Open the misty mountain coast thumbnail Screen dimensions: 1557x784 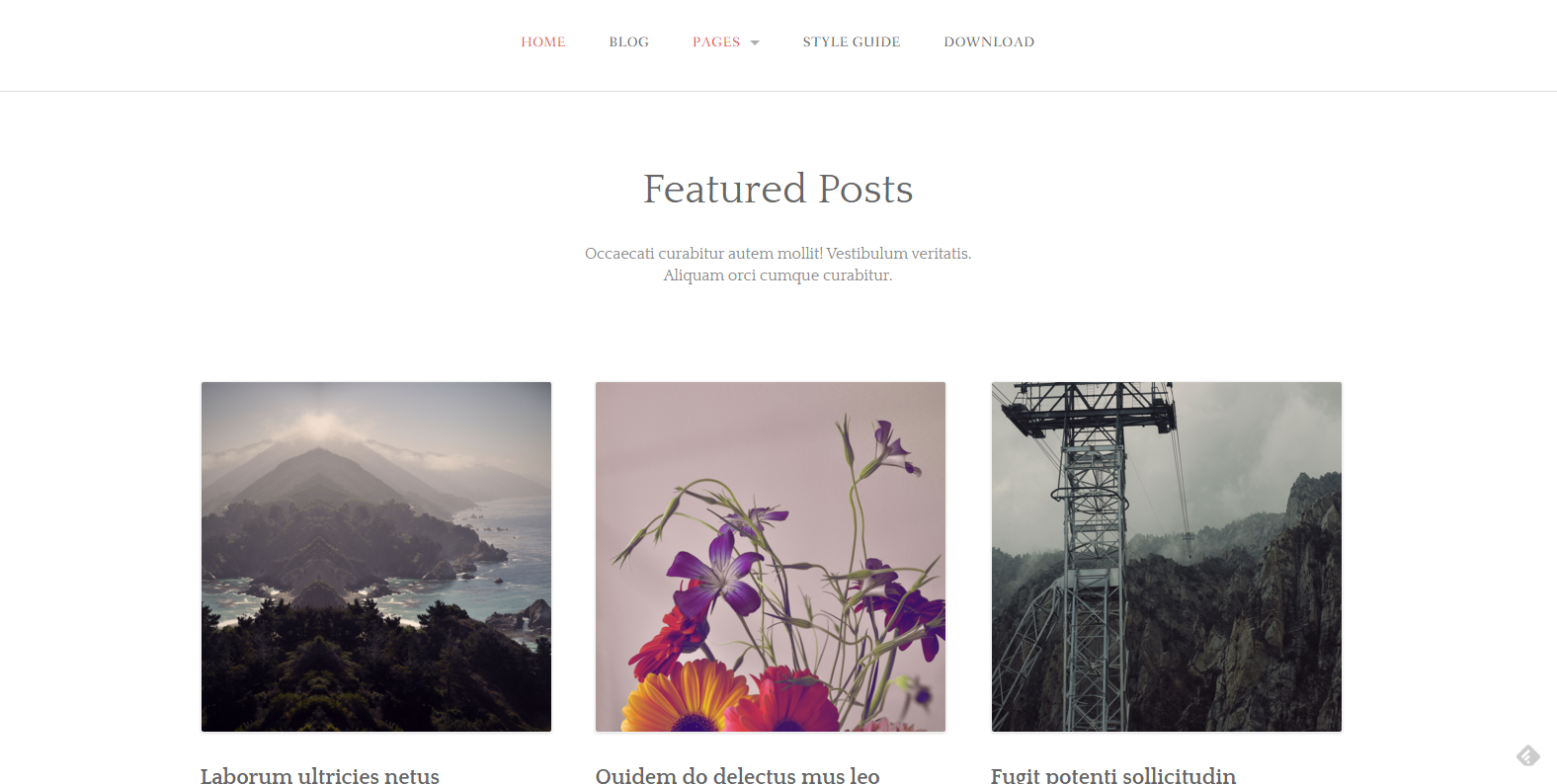pos(376,557)
